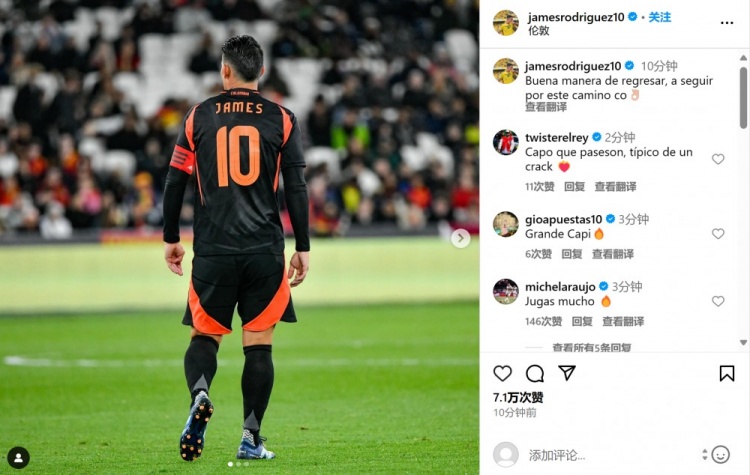Open emoji picker in comment box
Screen dimensions: 750x475
pos(720,454)
